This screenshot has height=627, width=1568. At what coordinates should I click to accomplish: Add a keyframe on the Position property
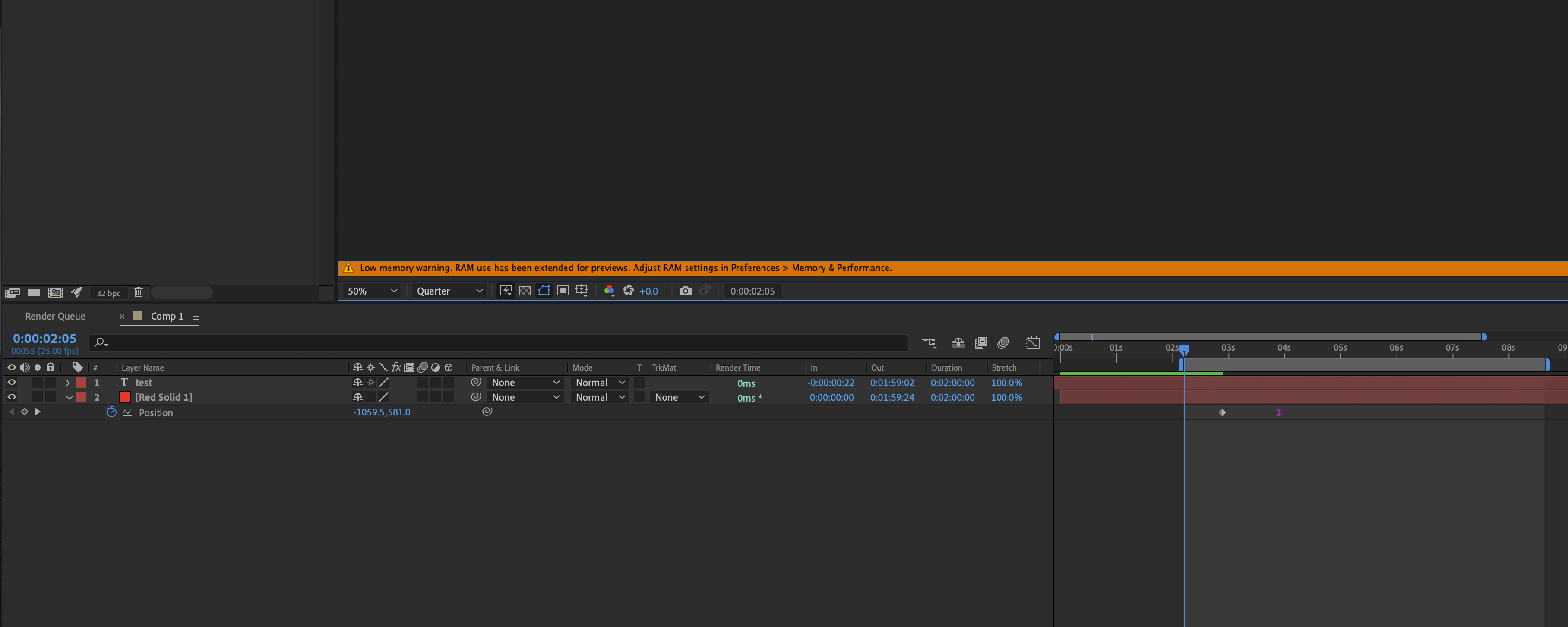tap(24, 412)
